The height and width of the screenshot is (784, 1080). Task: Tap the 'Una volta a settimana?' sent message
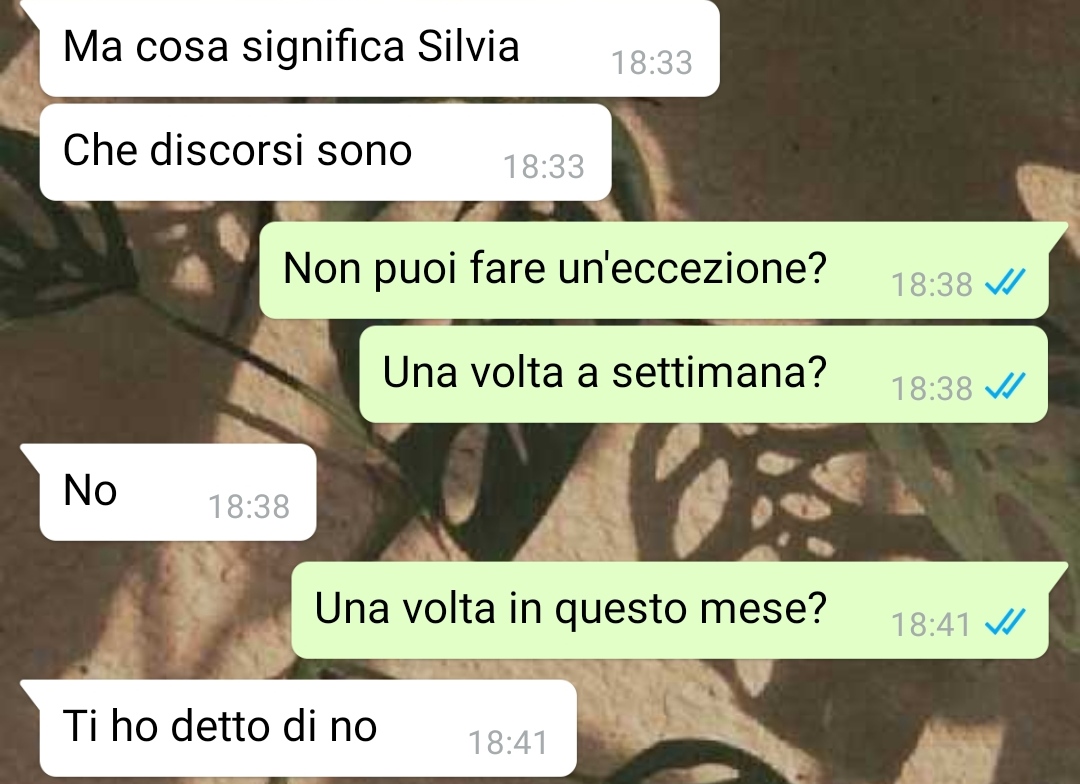pyautogui.click(x=704, y=374)
